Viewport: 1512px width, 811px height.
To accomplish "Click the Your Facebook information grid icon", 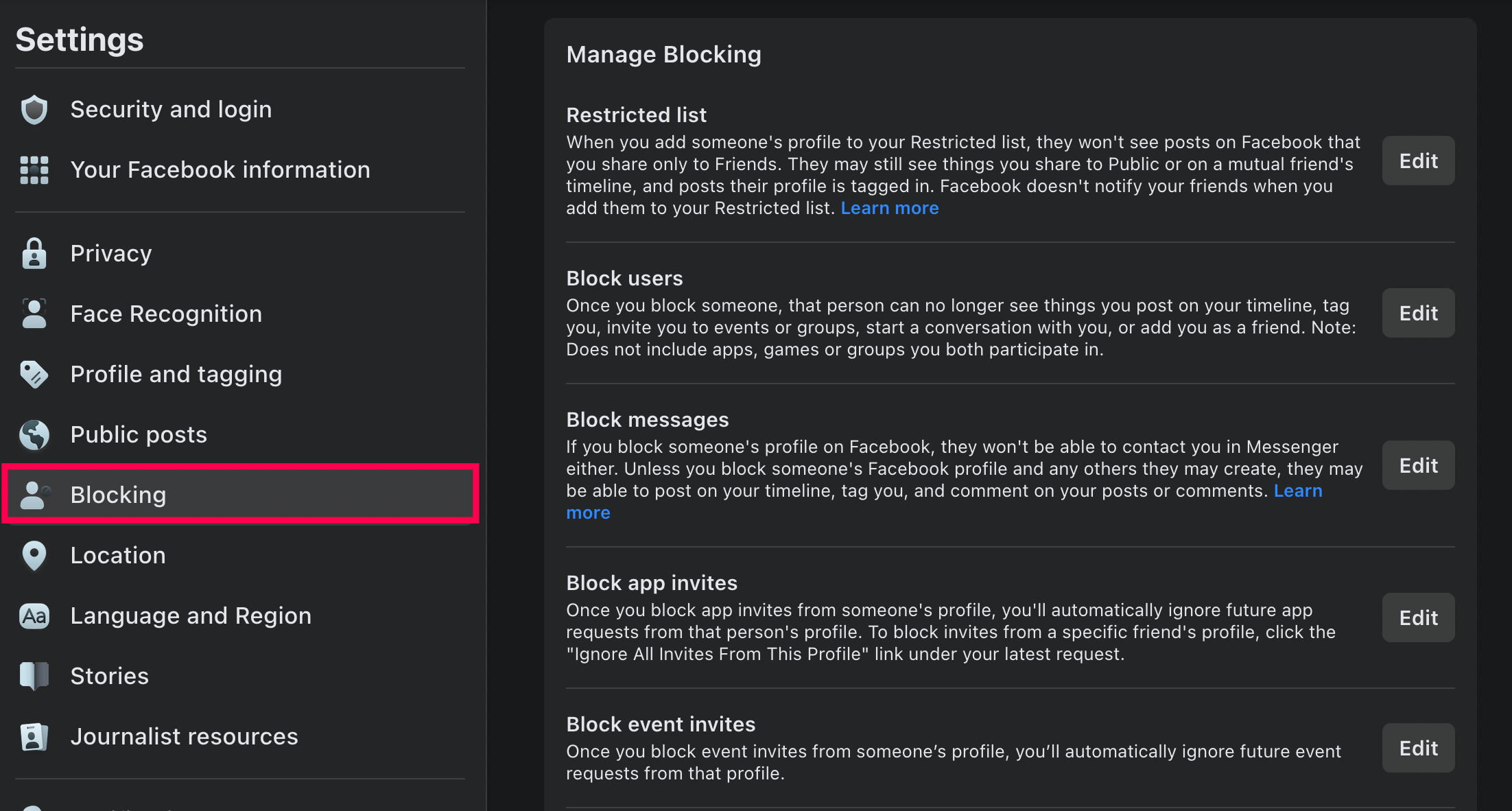I will tap(34, 170).
